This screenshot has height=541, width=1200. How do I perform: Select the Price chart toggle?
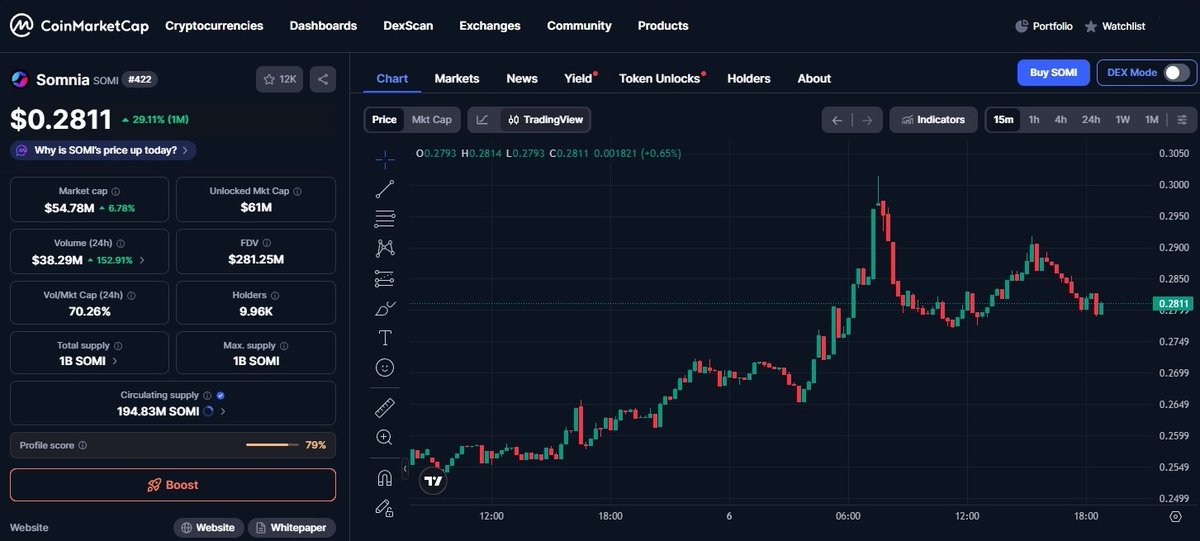(x=384, y=120)
